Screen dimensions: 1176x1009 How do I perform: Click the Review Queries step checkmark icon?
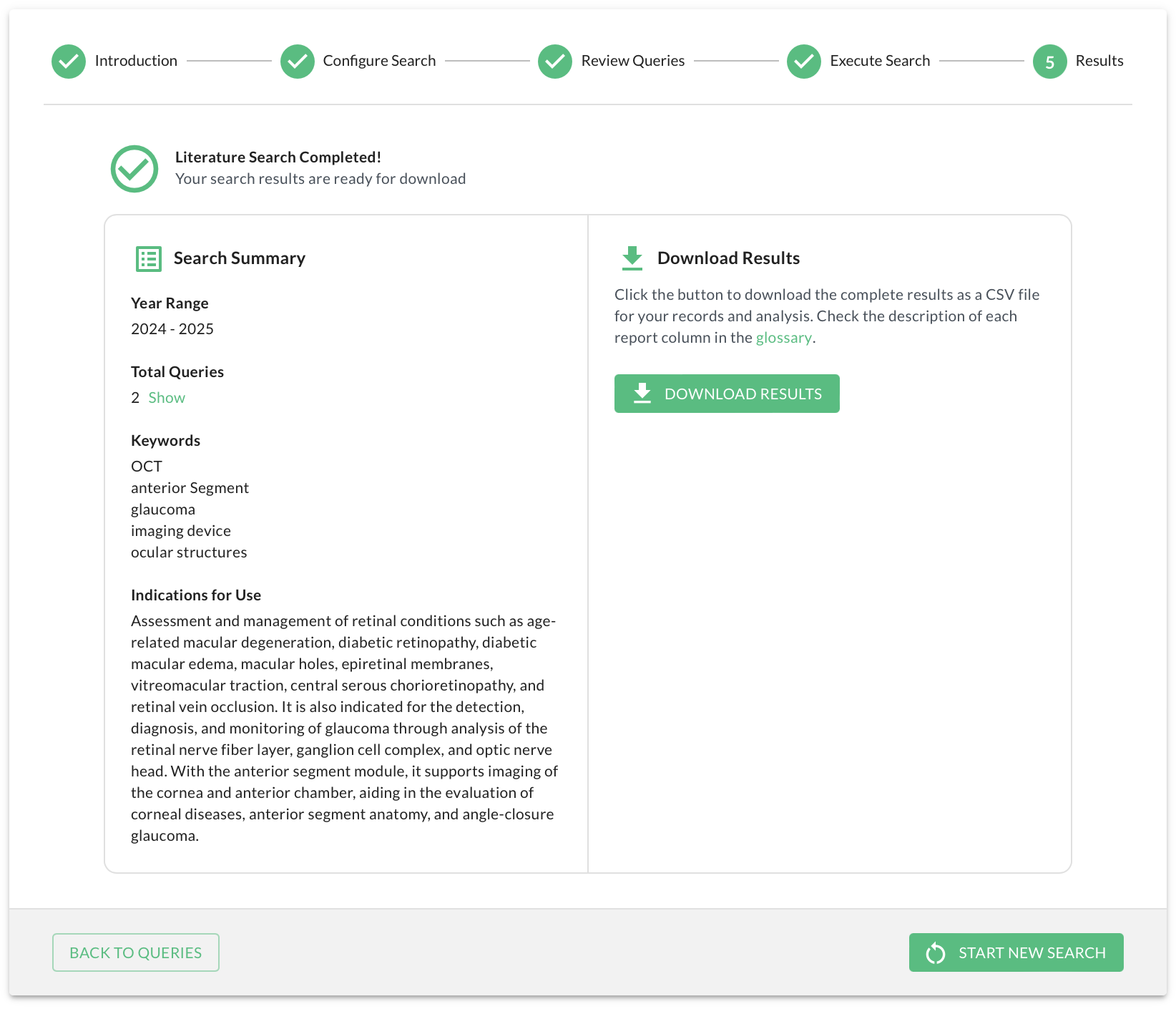555,62
